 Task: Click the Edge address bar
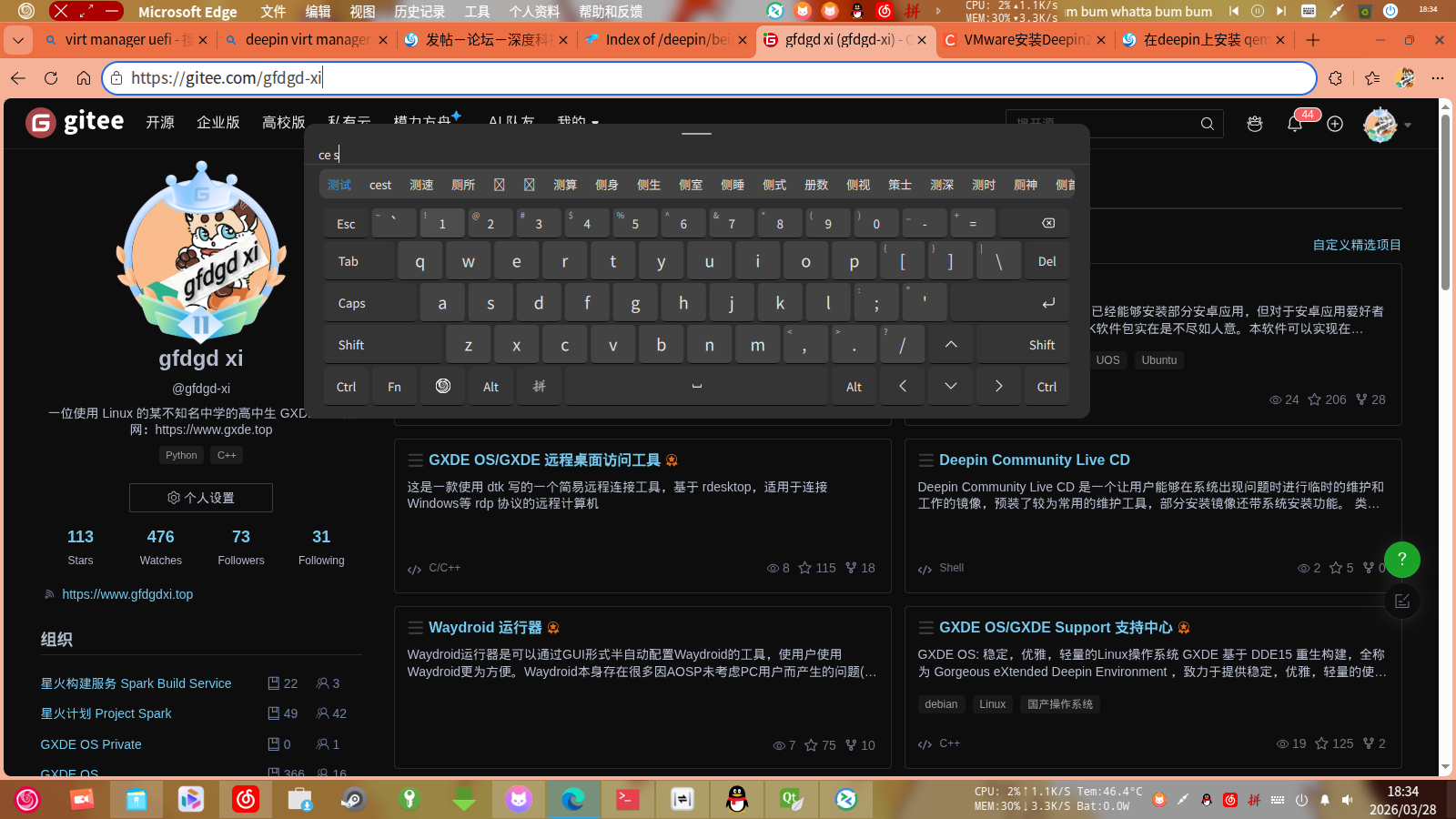[x=710, y=78]
